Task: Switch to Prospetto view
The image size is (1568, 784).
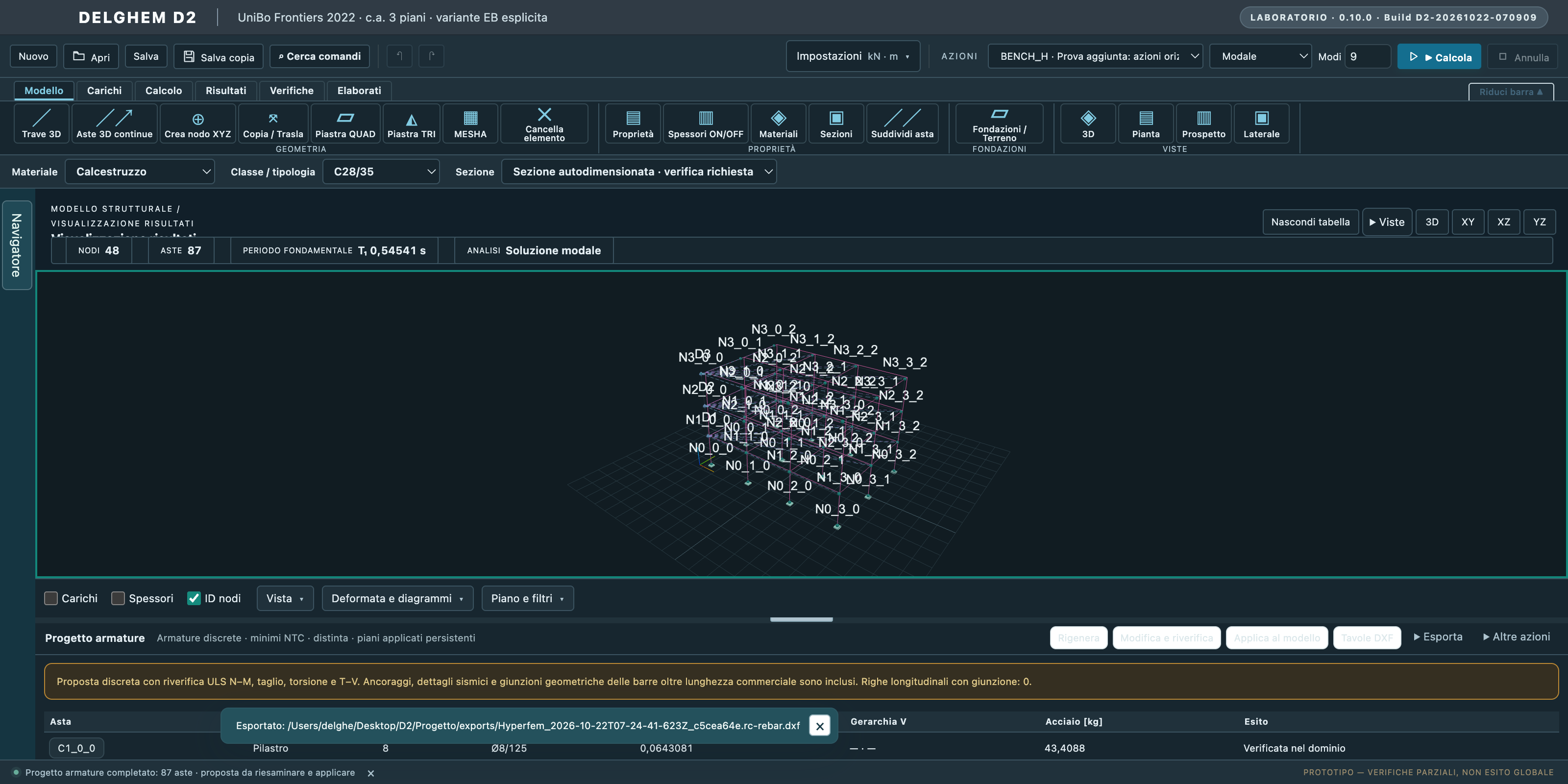Action: pos(1203,123)
